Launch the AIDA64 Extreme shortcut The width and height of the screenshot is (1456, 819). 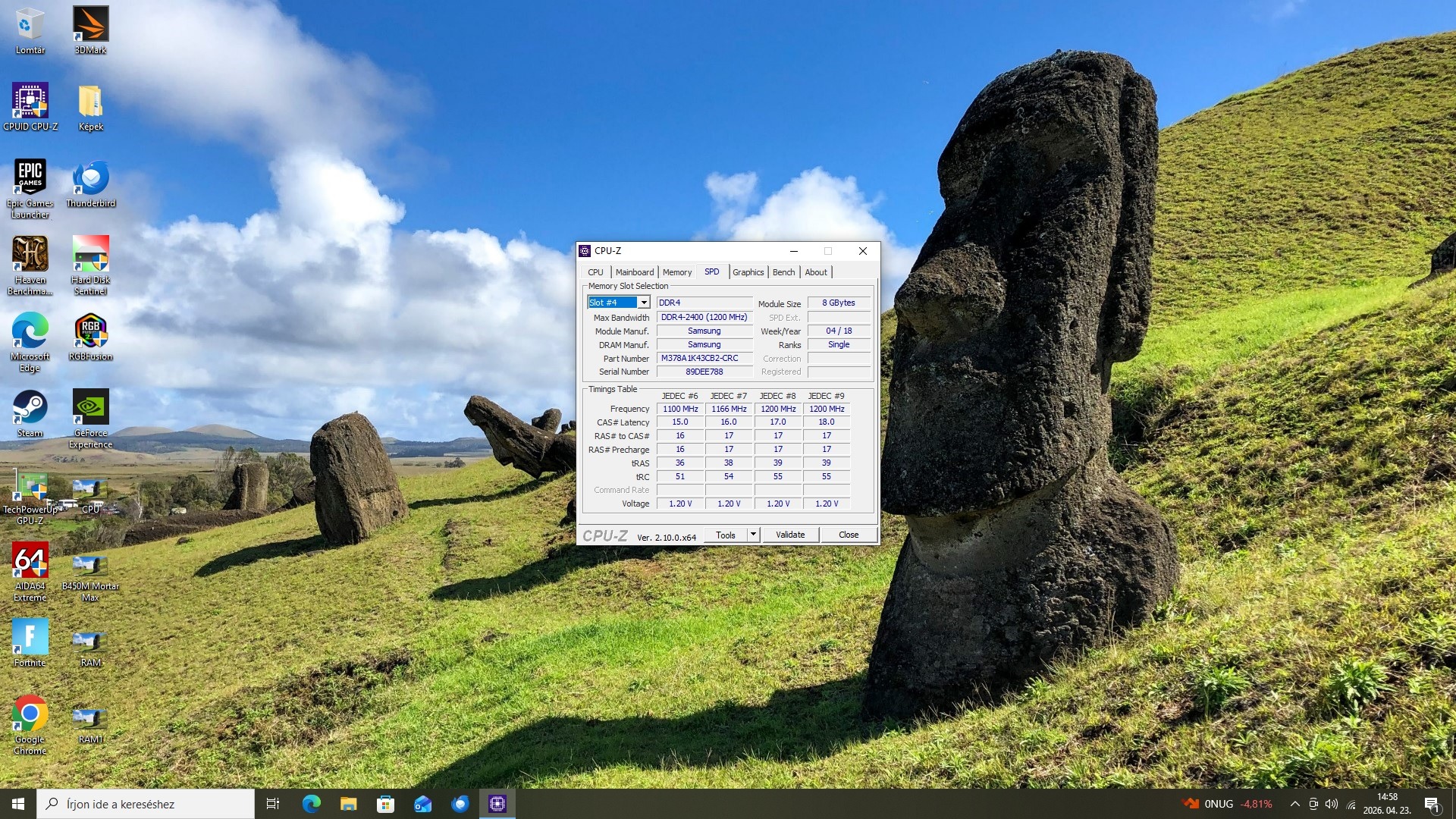pyautogui.click(x=30, y=562)
